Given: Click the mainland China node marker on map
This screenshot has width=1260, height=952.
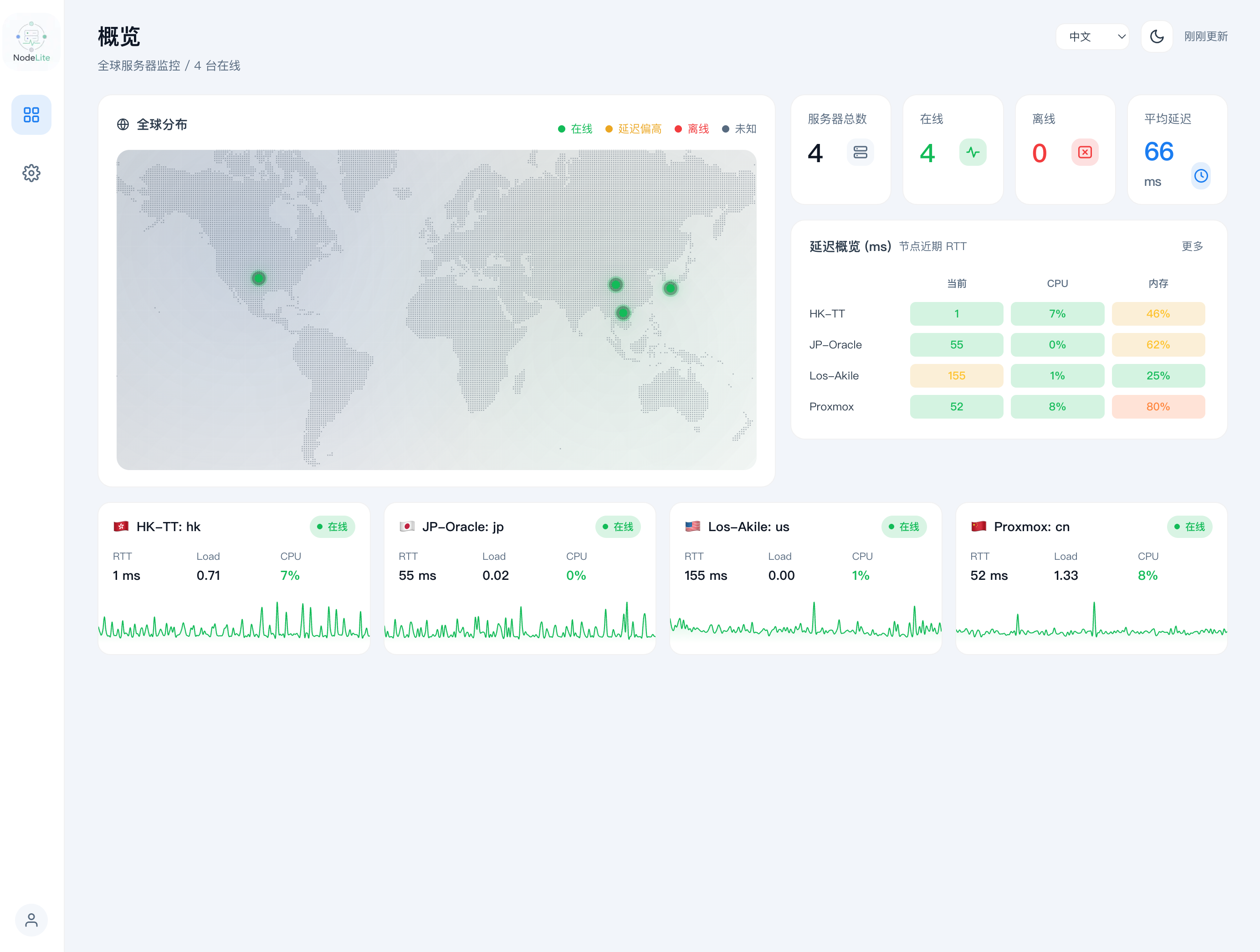Looking at the screenshot, I should pos(616,284).
